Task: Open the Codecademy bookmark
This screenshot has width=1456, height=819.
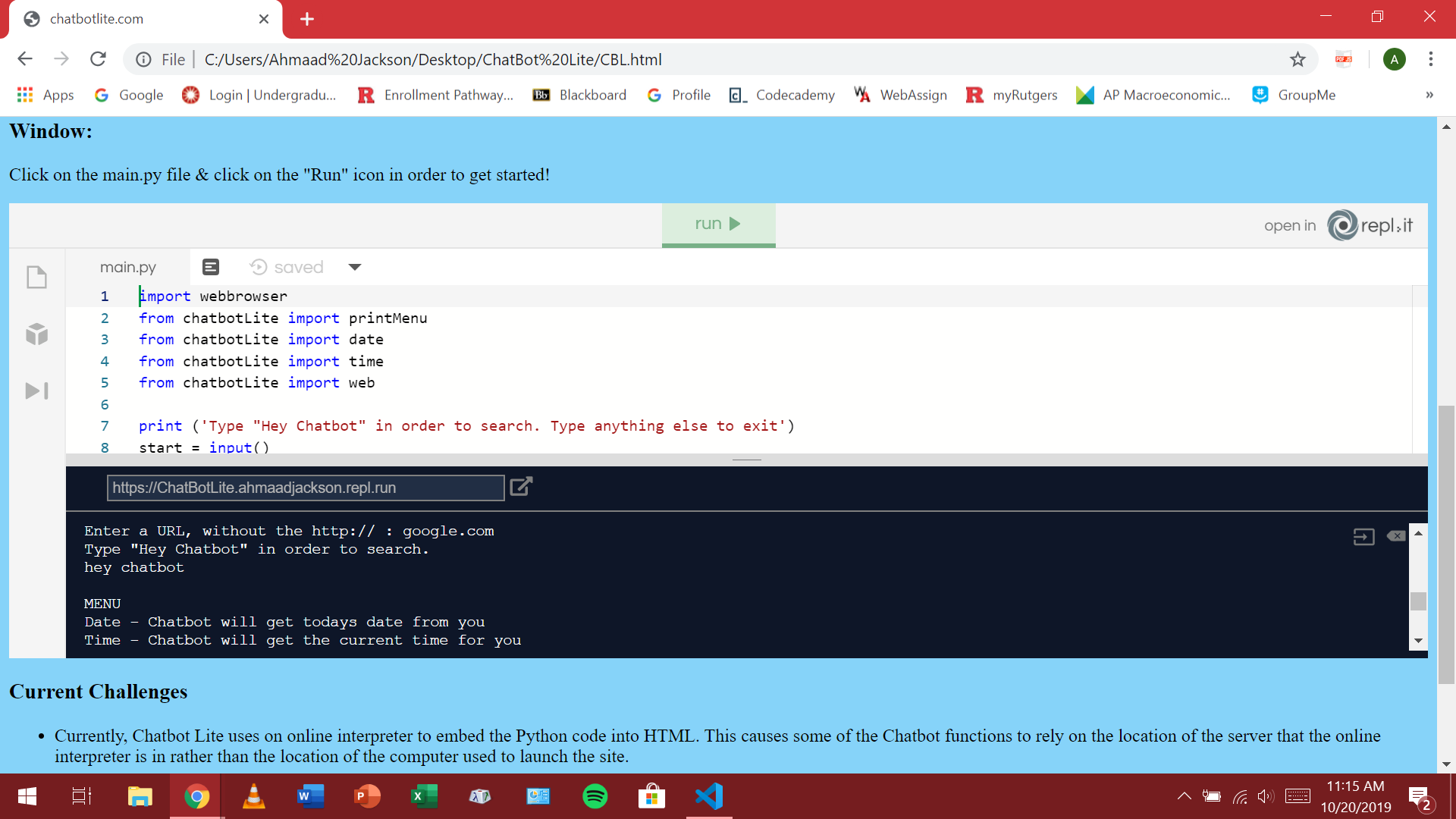Action: 782,95
